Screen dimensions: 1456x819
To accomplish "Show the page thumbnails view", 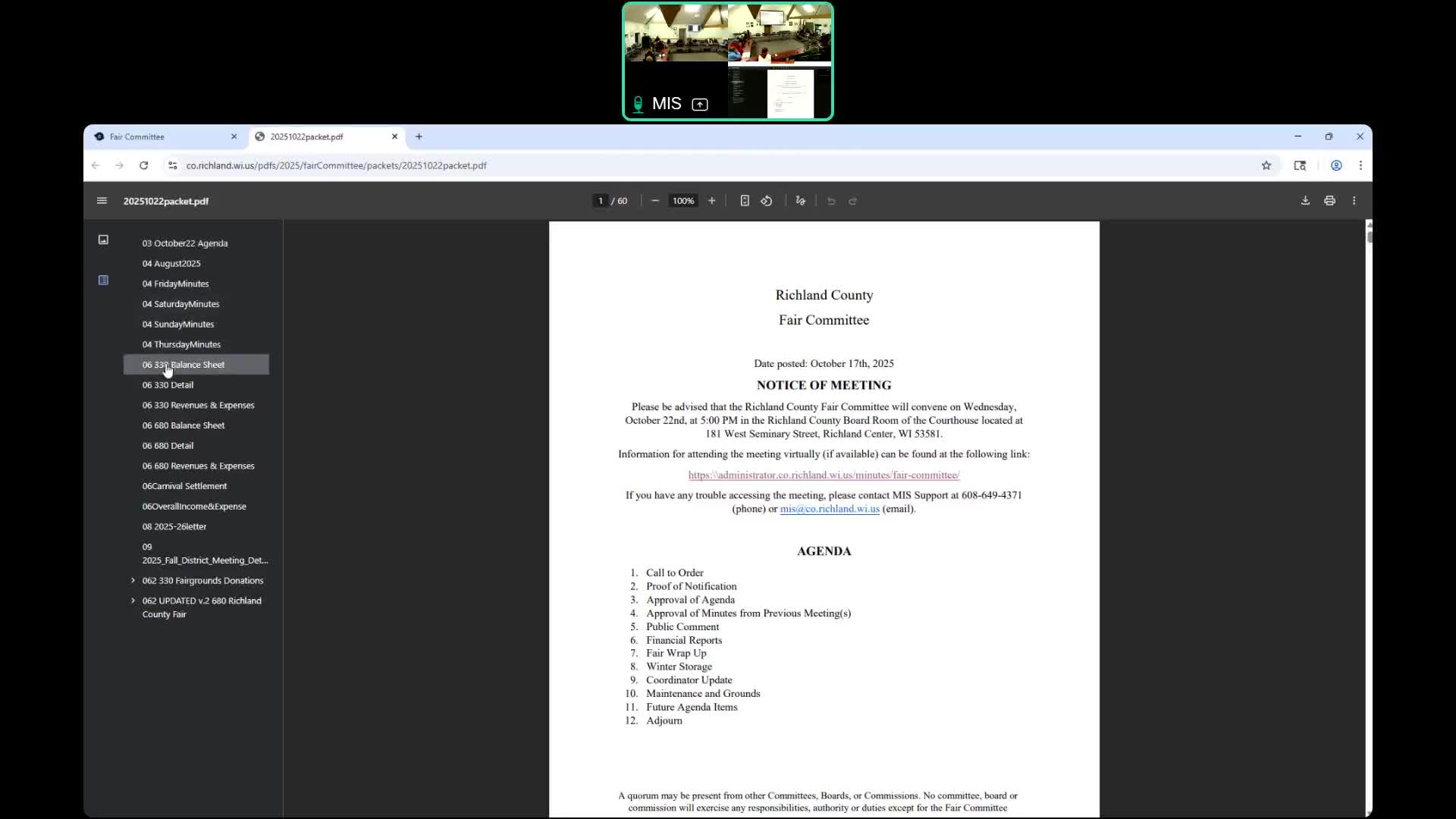I will [103, 240].
